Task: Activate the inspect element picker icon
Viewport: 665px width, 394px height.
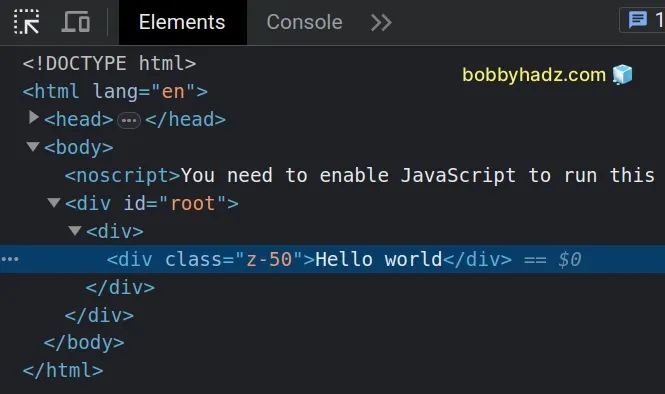Action: coord(26,22)
